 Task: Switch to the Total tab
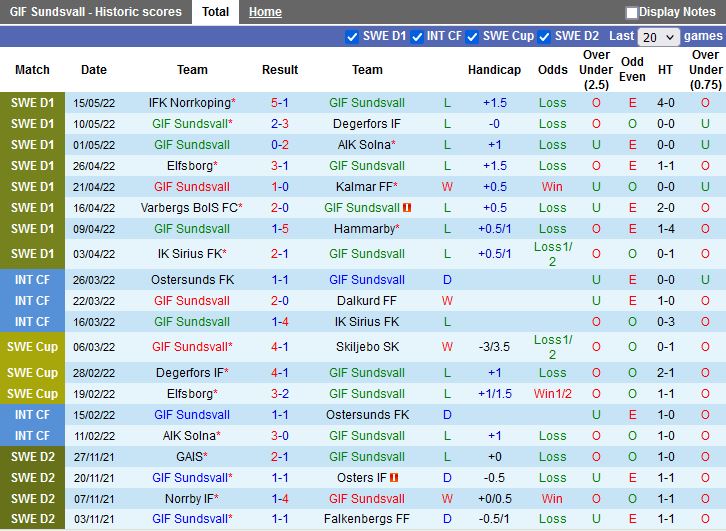215,12
